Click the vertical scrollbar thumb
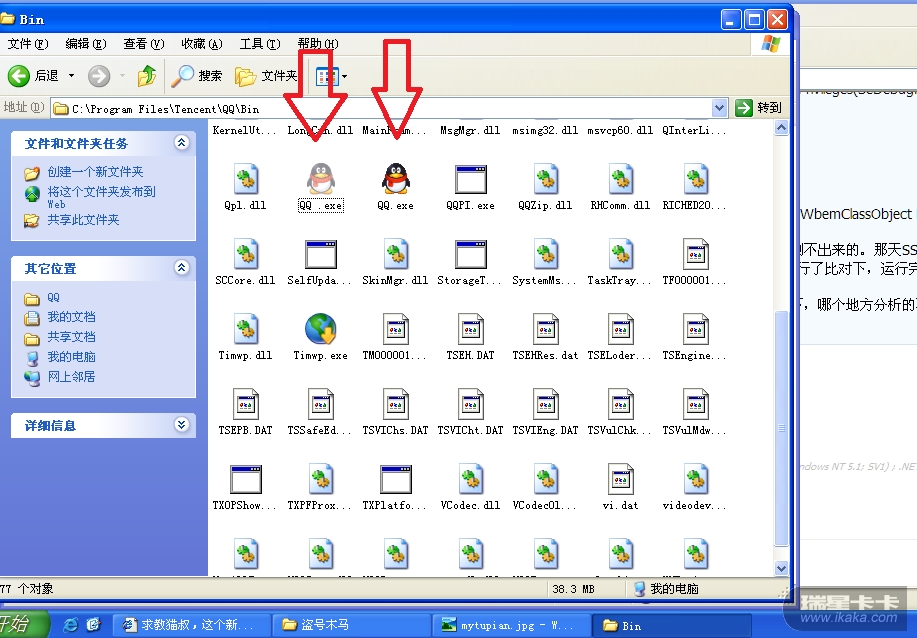Screen dimensions: 917x638 point(781,428)
